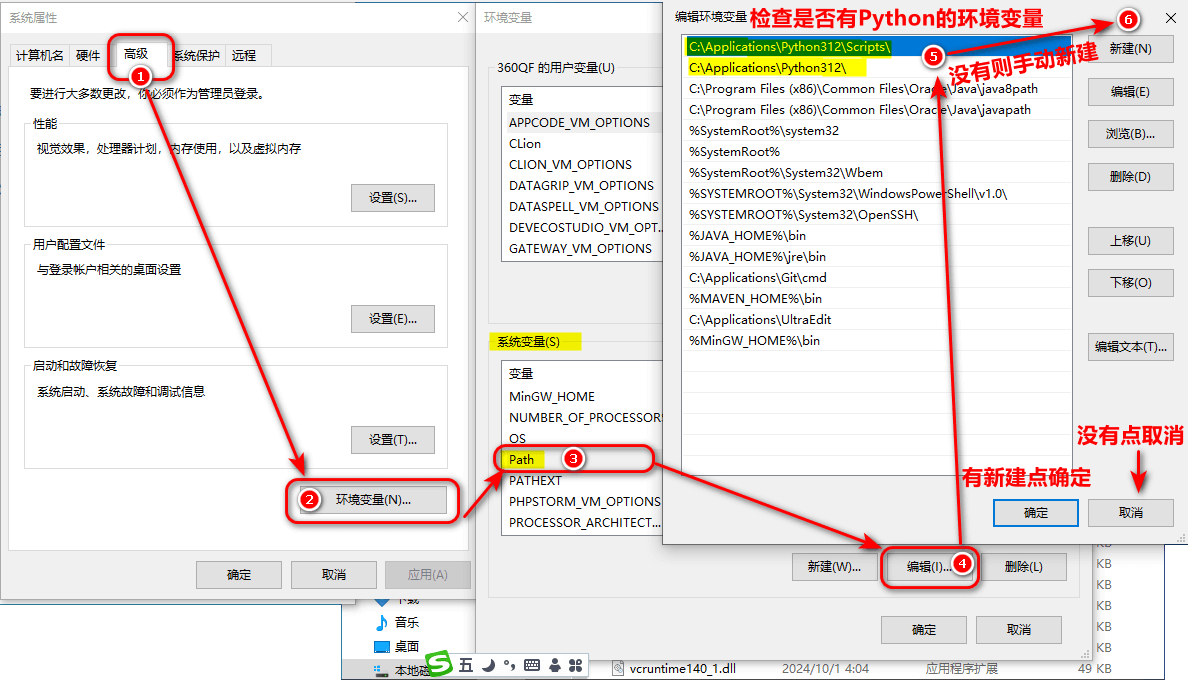Toggle the IME punctuation mode icon
This screenshot has height=680, width=1188.
coord(509,665)
